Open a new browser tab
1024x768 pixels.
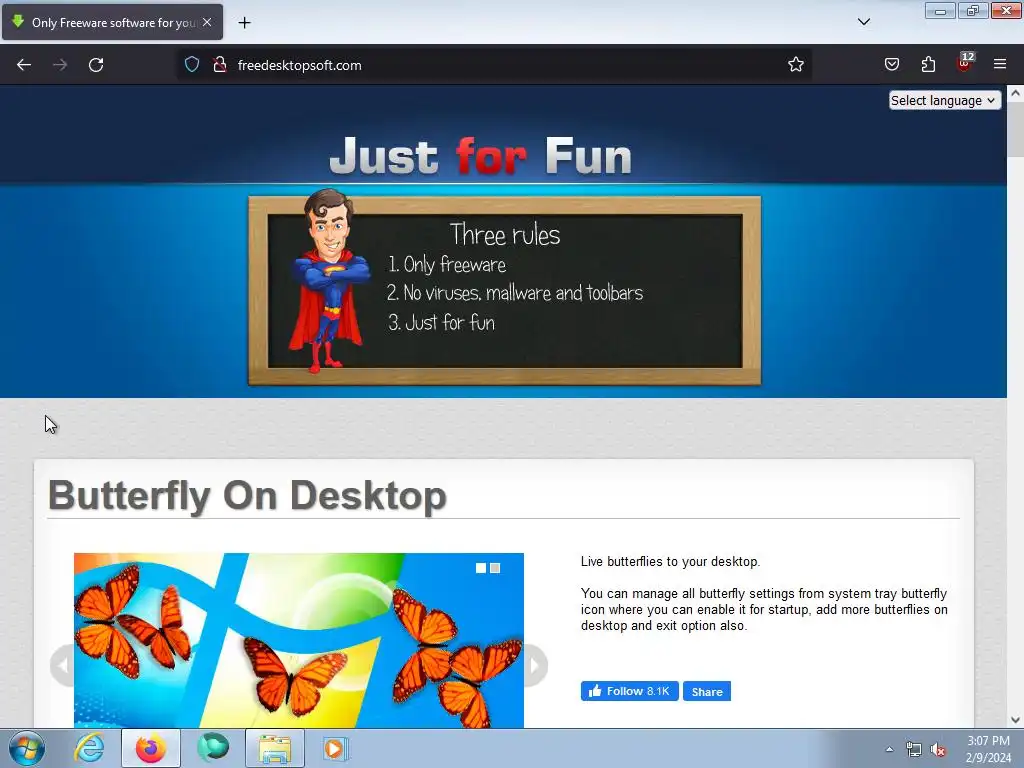(x=244, y=23)
